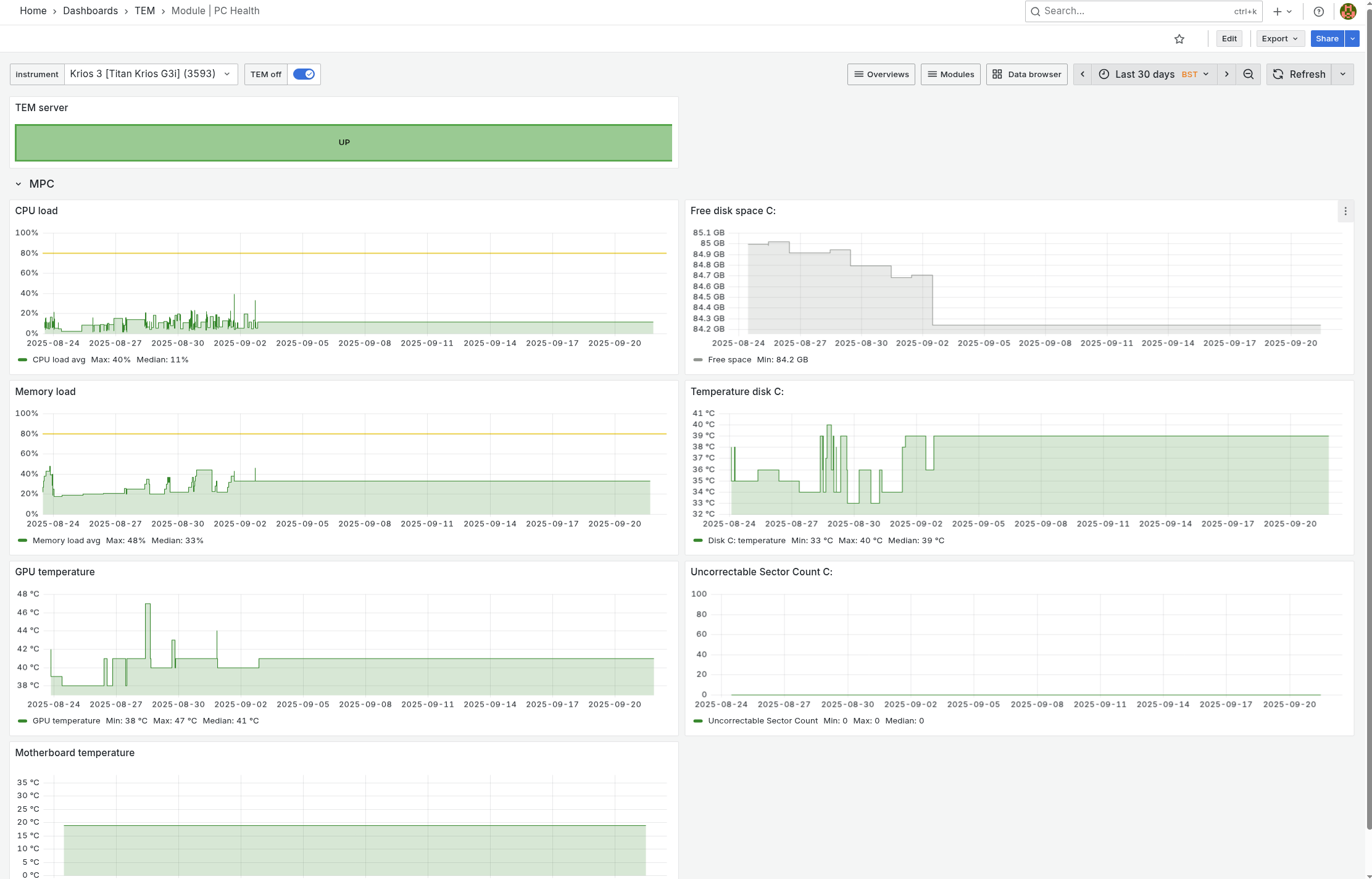
Task: Shift time range forward
Action: [1226, 74]
